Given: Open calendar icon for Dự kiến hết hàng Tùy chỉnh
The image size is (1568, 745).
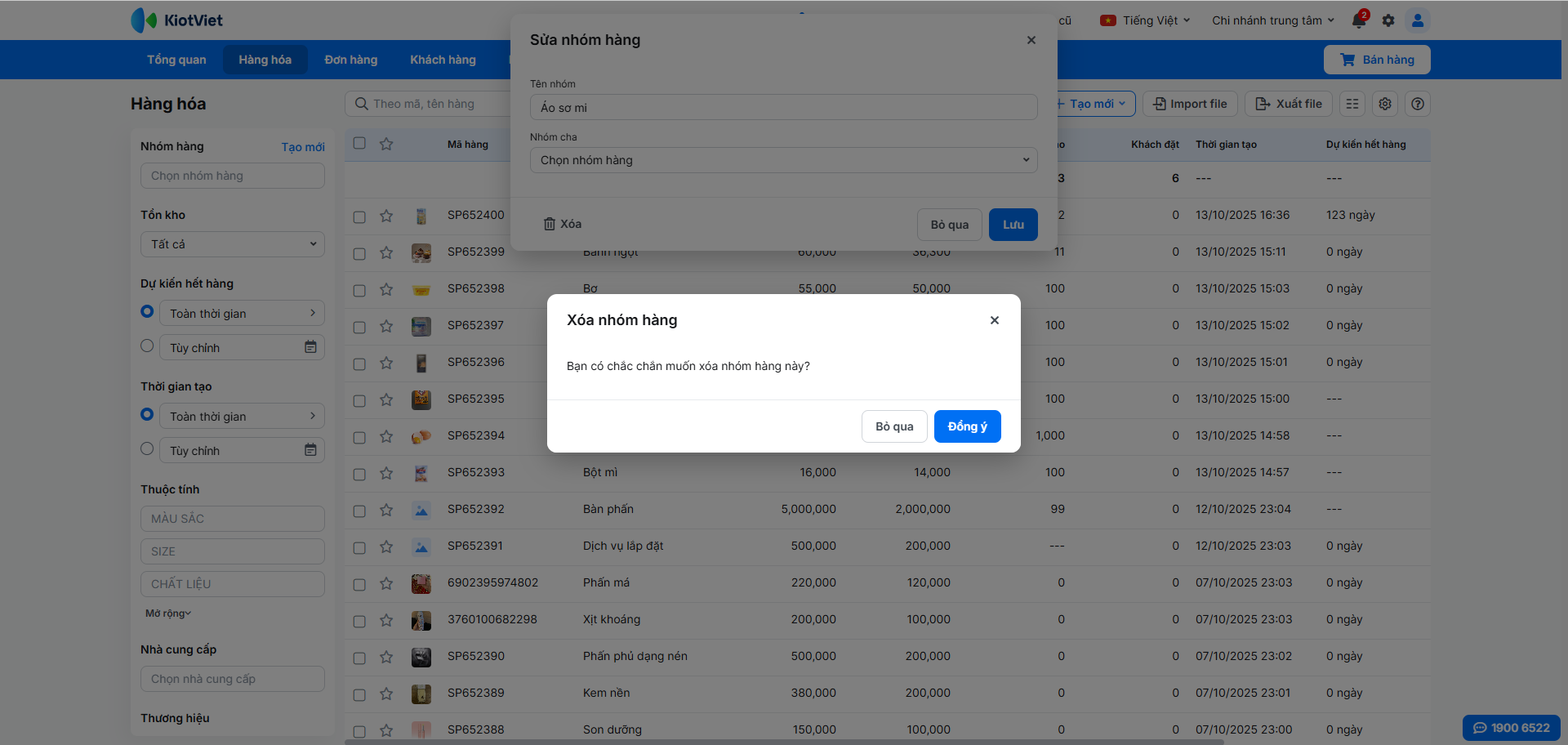Looking at the screenshot, I should click(310, 347).
